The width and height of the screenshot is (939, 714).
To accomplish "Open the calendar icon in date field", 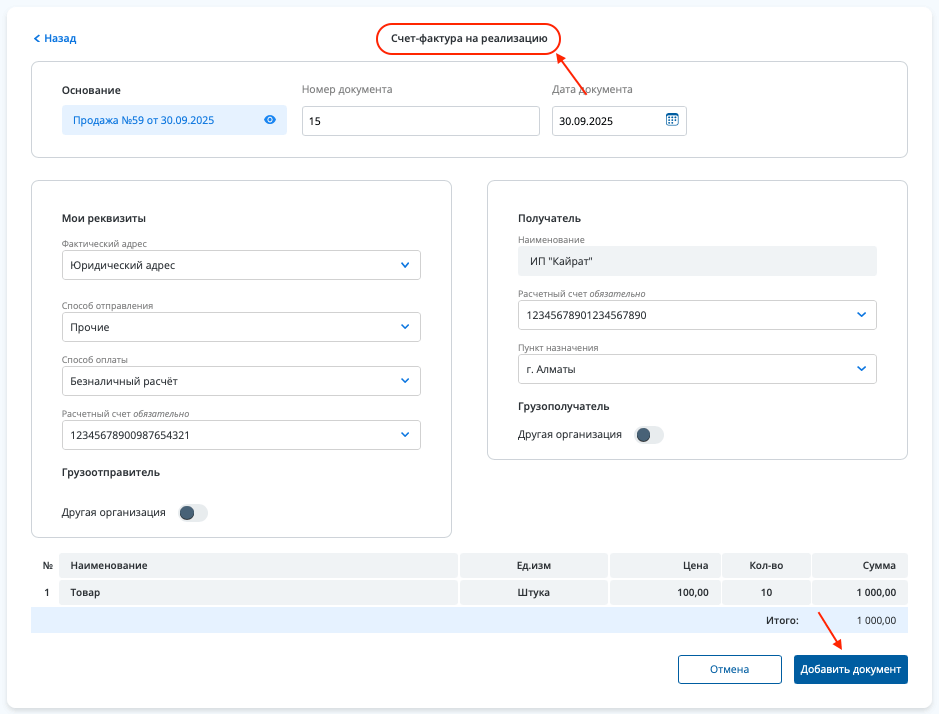I will pos(672,120).
